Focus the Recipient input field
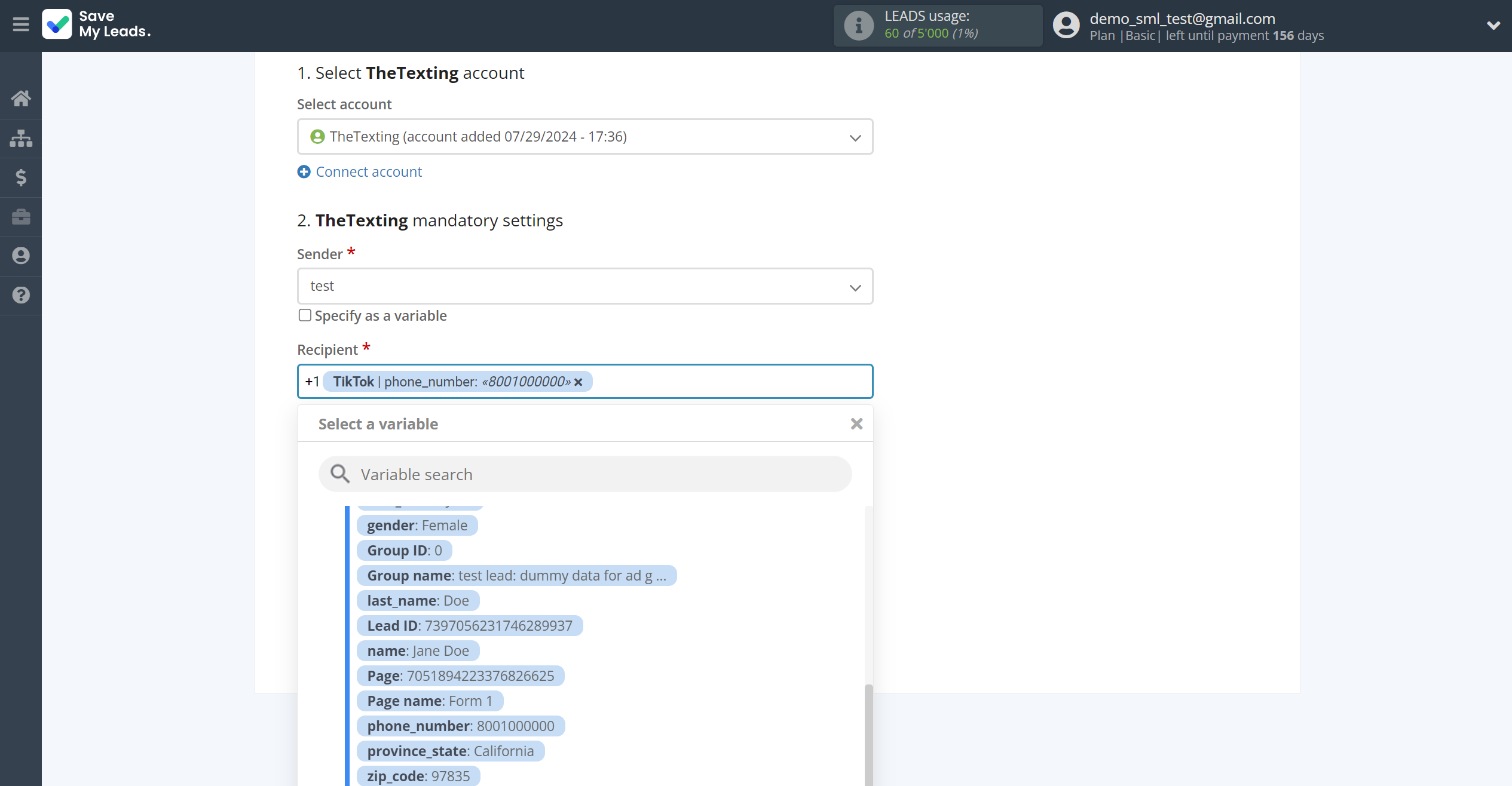1512x786 pixels. pyautogui.click(x=585, y=382)
